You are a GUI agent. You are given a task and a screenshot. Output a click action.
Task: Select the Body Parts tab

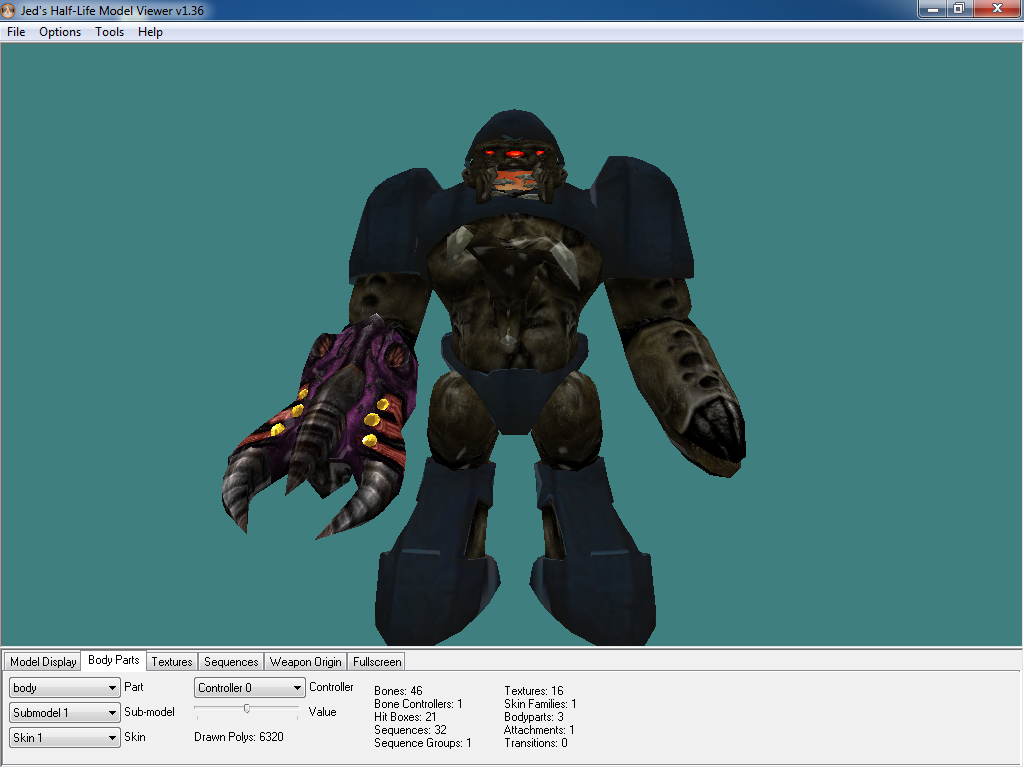(114, 660)
